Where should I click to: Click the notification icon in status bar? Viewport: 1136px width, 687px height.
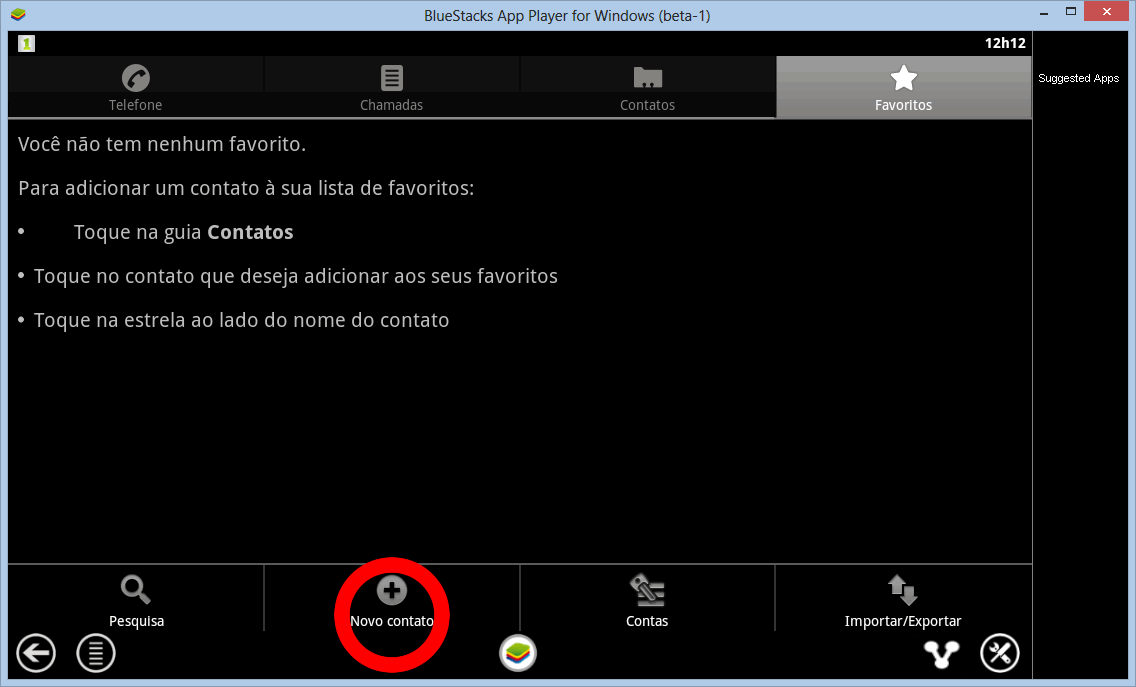[x=27, y=43]
